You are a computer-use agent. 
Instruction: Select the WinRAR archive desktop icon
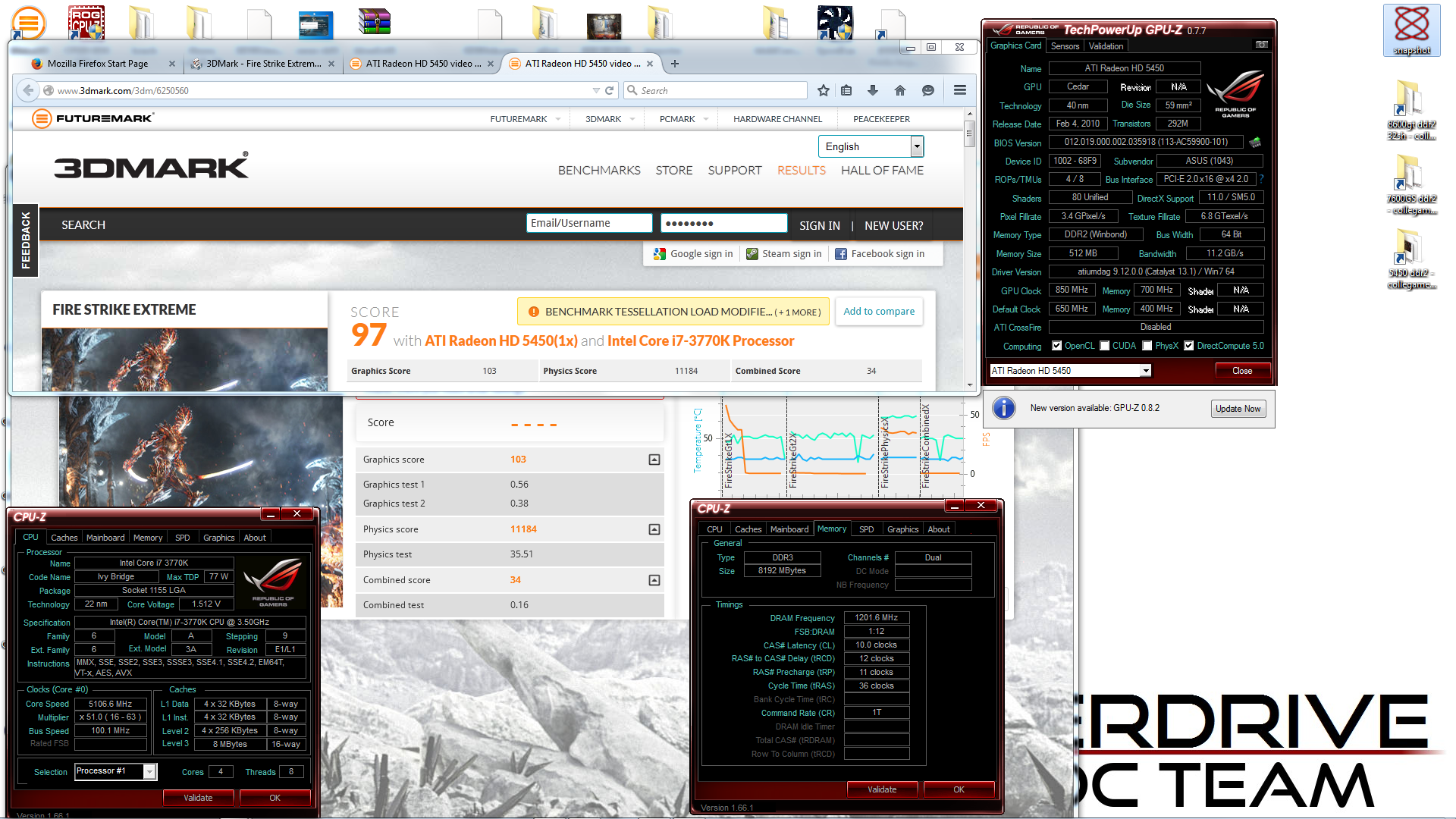tap(375, 23)
